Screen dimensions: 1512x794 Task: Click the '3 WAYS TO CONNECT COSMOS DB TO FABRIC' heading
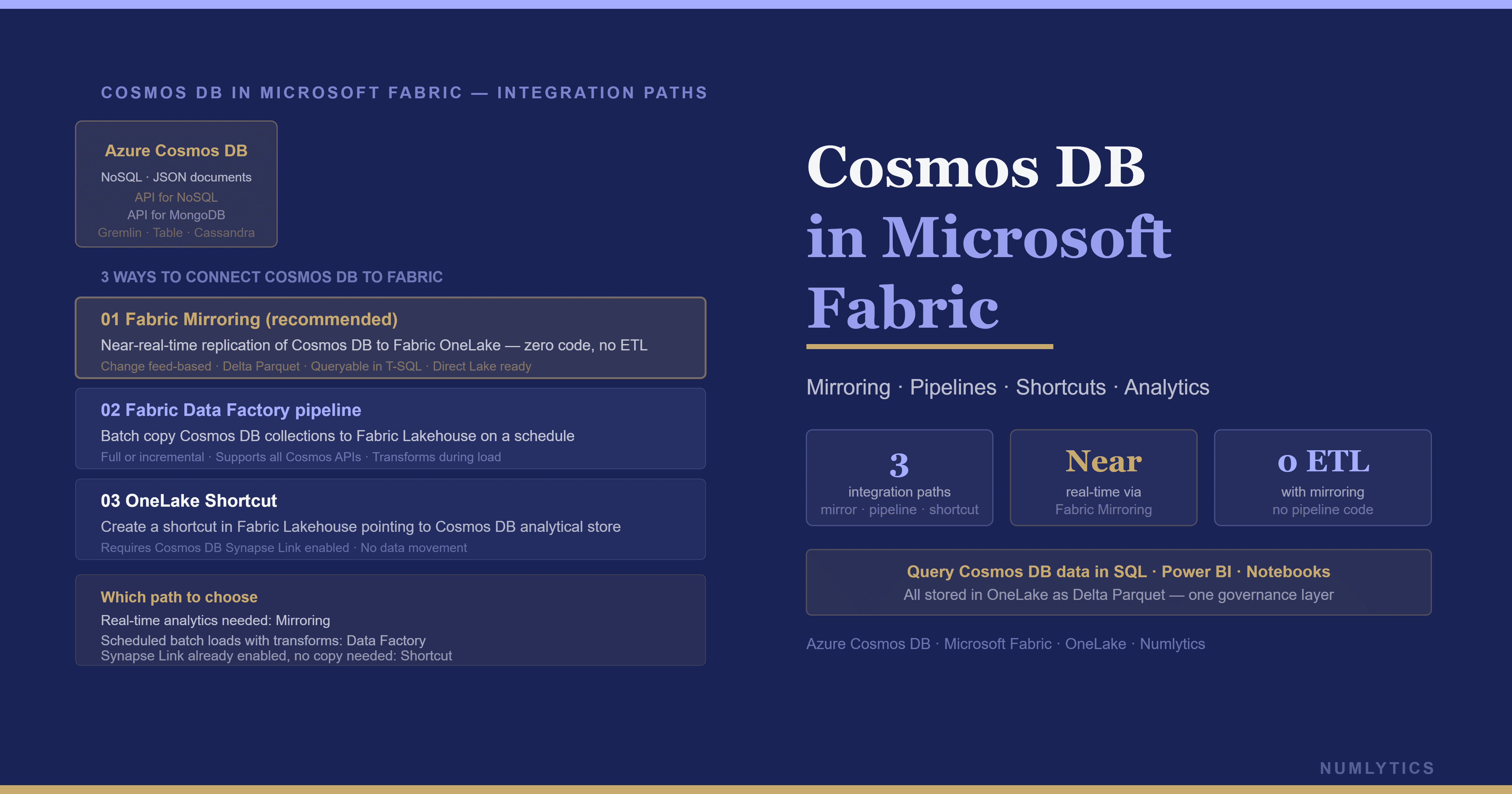coord(272,277)
